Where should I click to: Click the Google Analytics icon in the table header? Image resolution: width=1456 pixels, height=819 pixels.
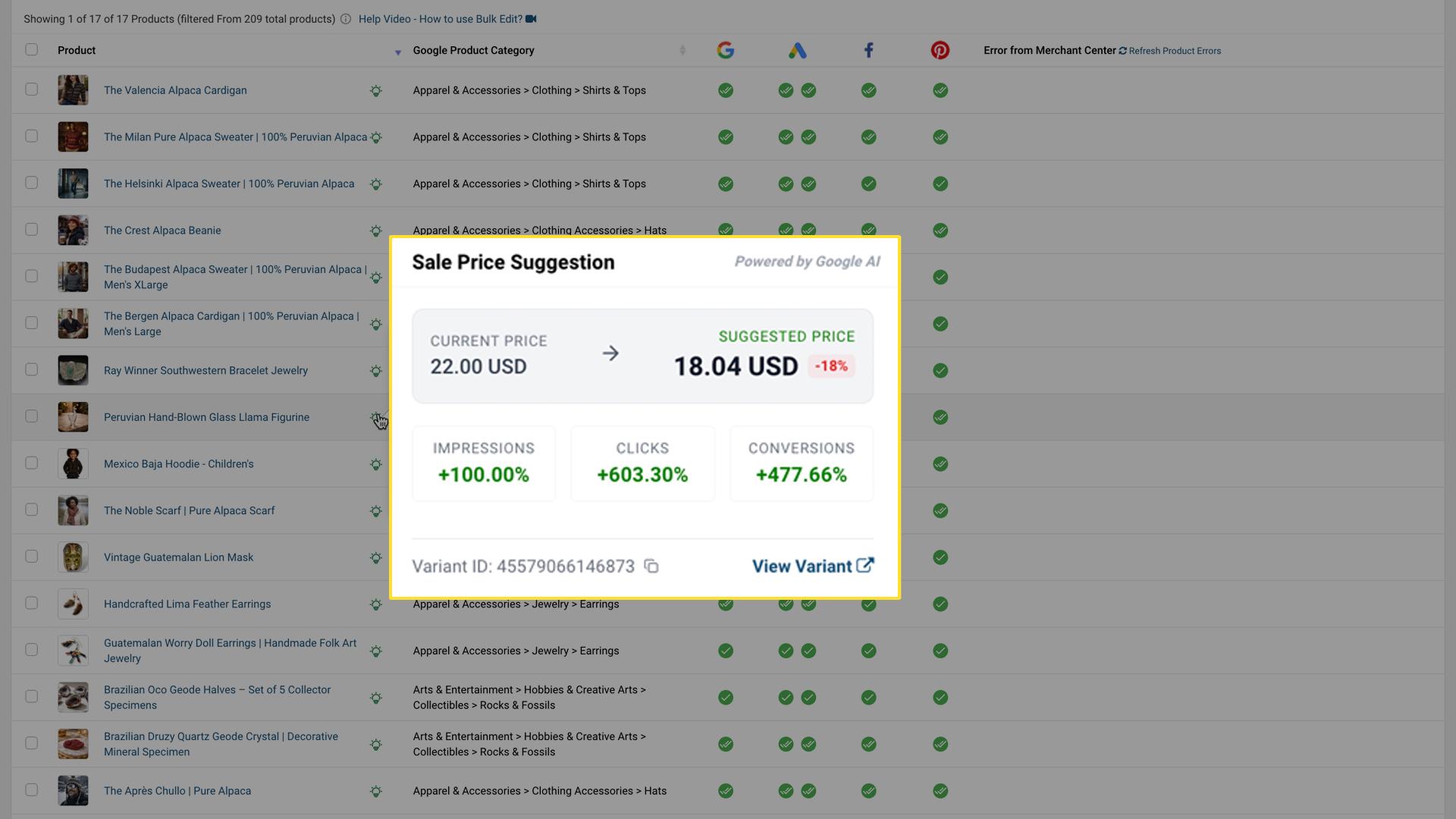pyautogui.click(x=797, y=50)
